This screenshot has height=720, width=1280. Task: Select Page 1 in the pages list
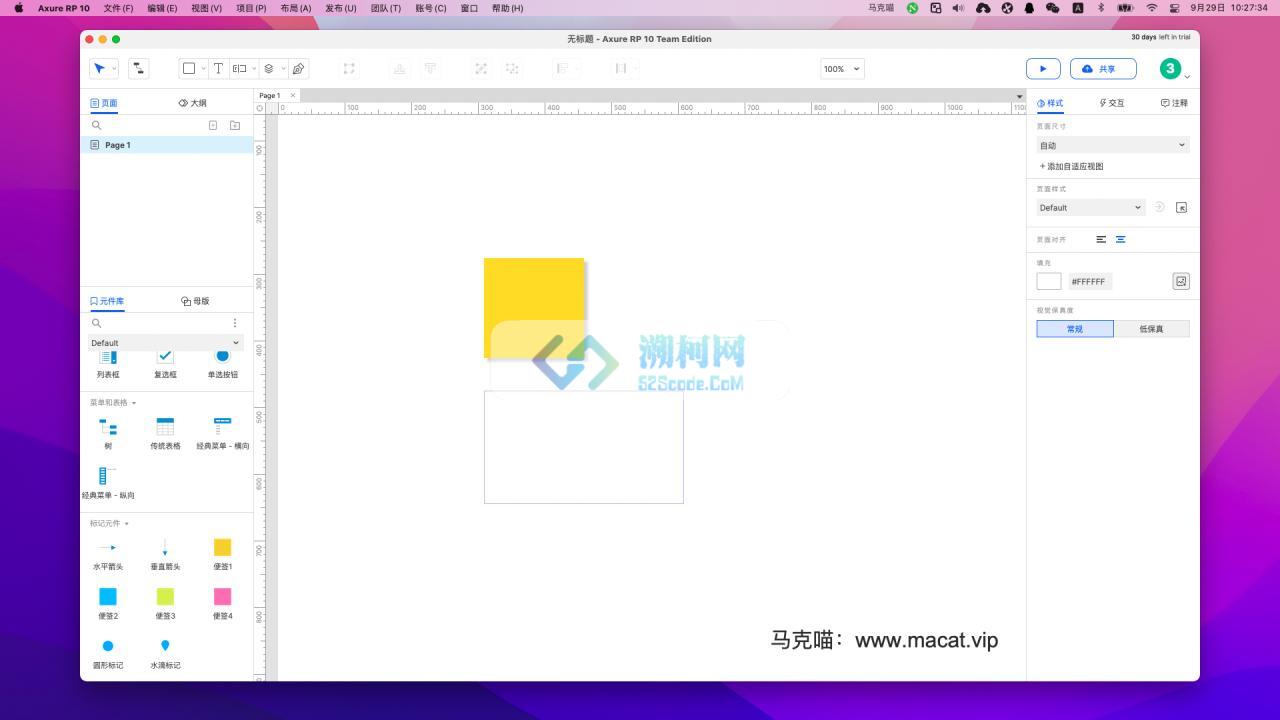[x=166, y=145]
